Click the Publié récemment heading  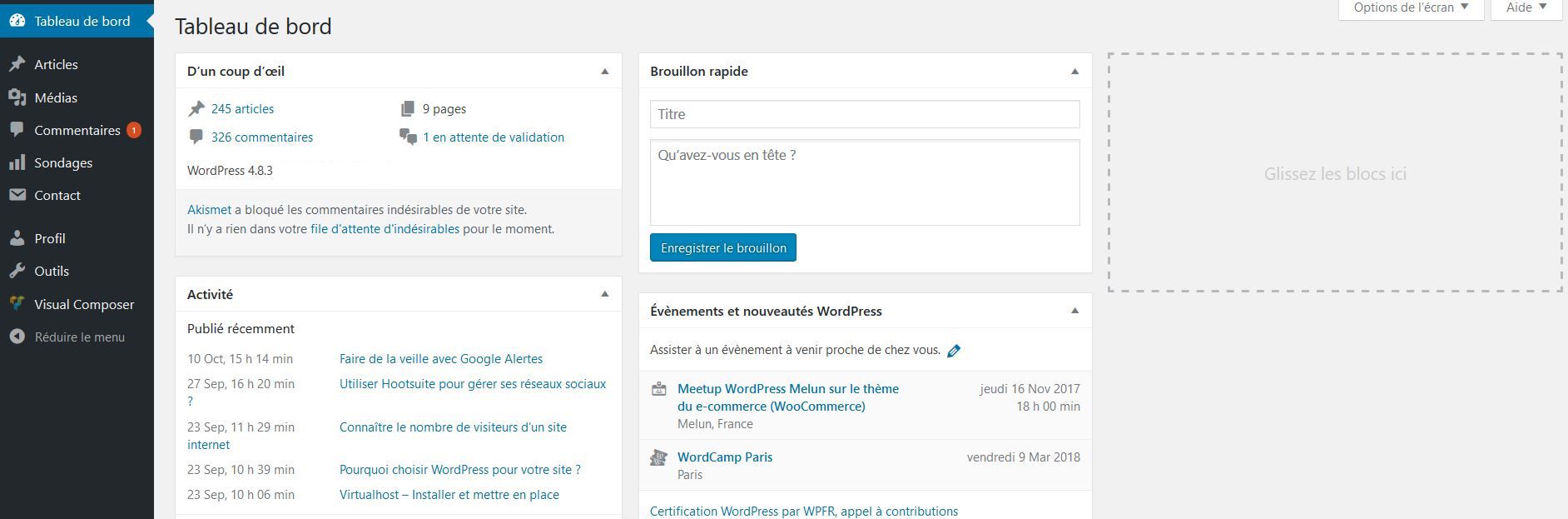click(241, 329)
